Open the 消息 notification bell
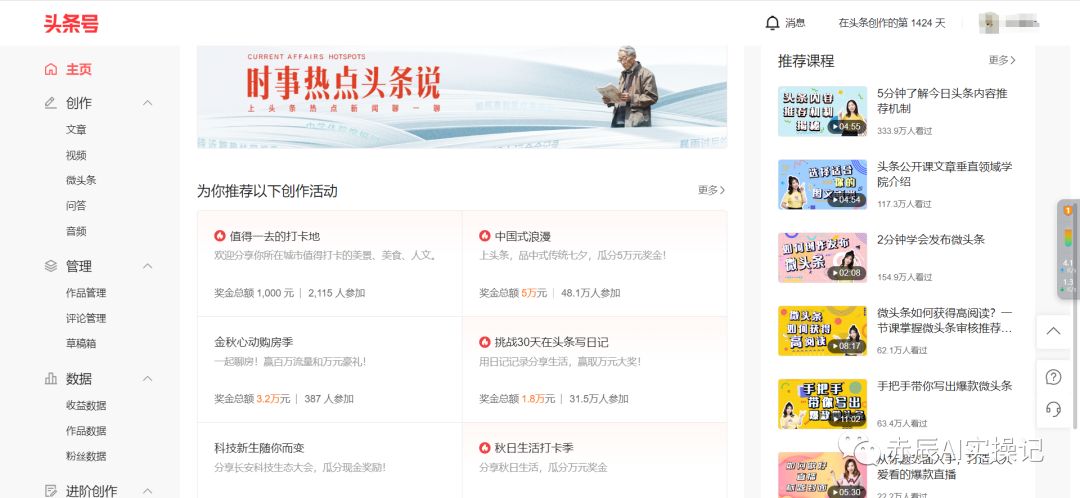This screenshot has width=1080, height=498. (x=772, y=23)
